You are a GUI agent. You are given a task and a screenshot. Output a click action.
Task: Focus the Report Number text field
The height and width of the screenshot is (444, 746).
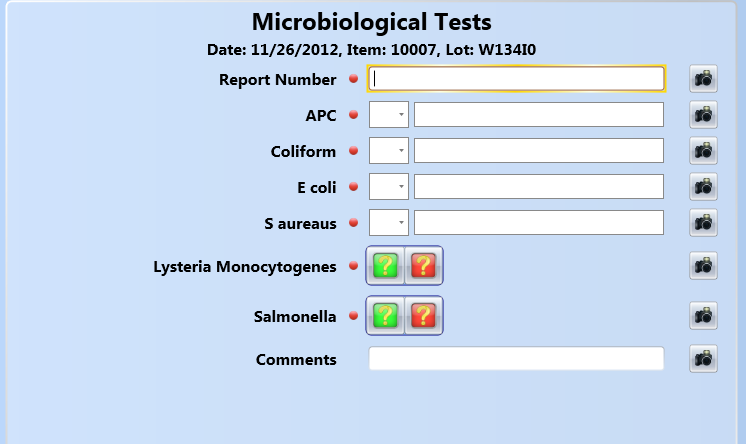coord(516,79)
